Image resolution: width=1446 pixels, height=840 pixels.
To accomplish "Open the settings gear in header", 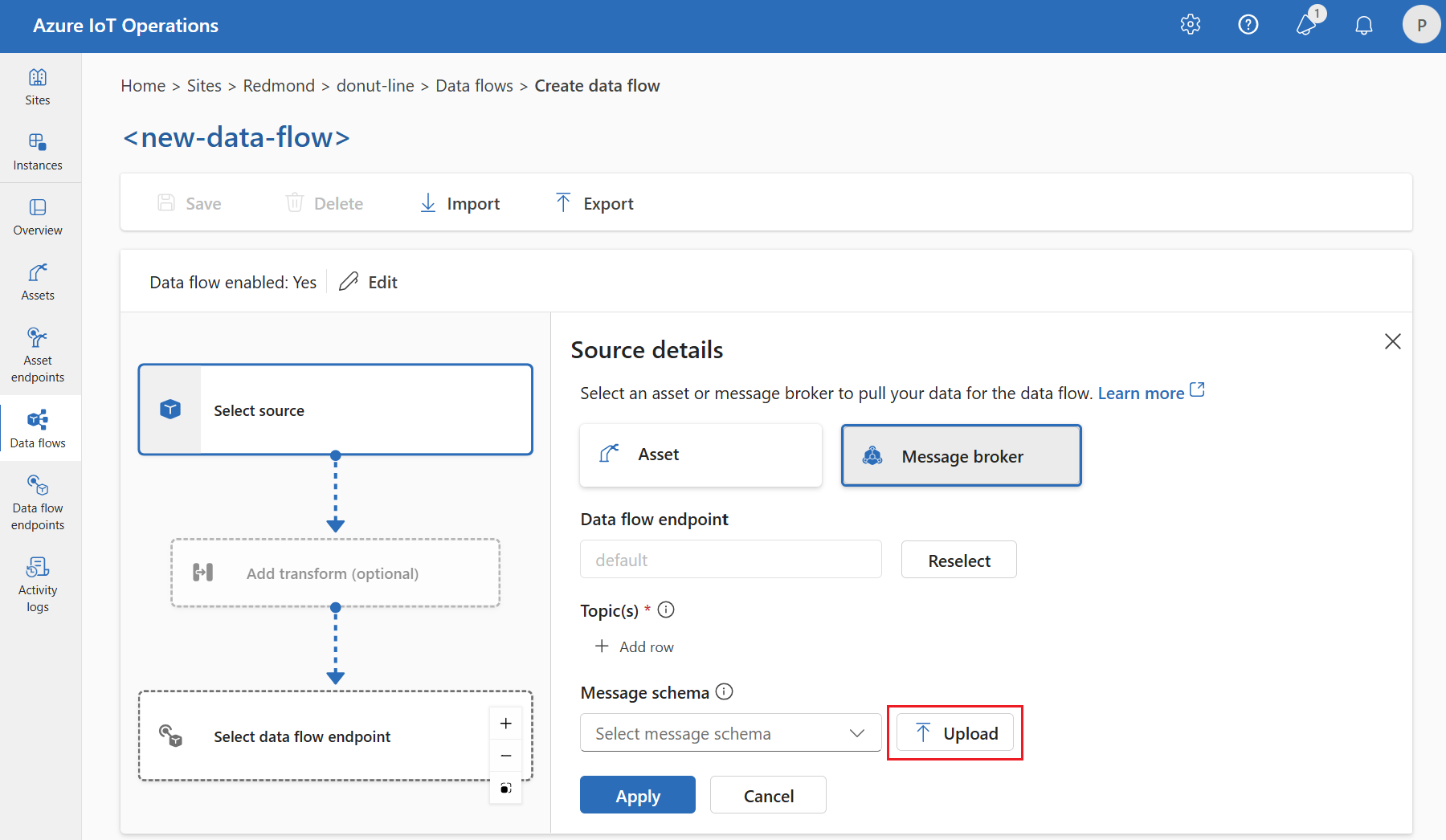I will pos(1191,25).
